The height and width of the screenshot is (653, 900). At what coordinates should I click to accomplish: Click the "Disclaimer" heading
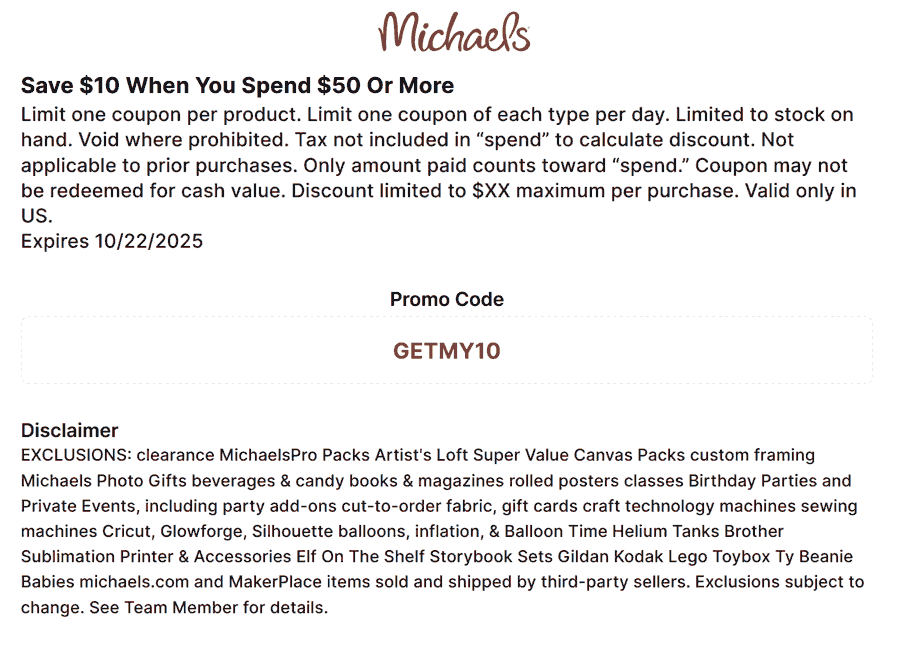[70, 430]
